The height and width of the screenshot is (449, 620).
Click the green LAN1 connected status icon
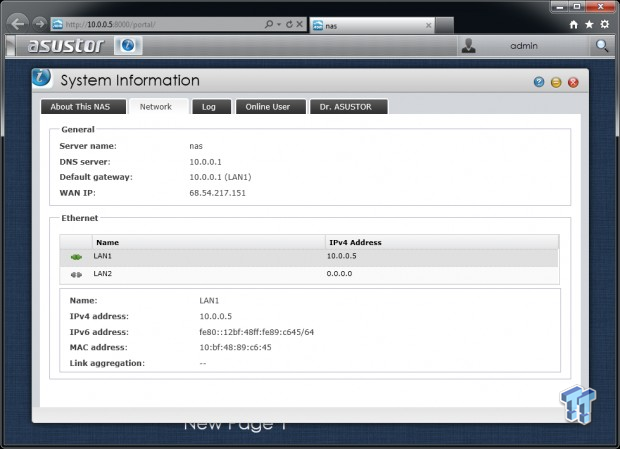[76, 257]
